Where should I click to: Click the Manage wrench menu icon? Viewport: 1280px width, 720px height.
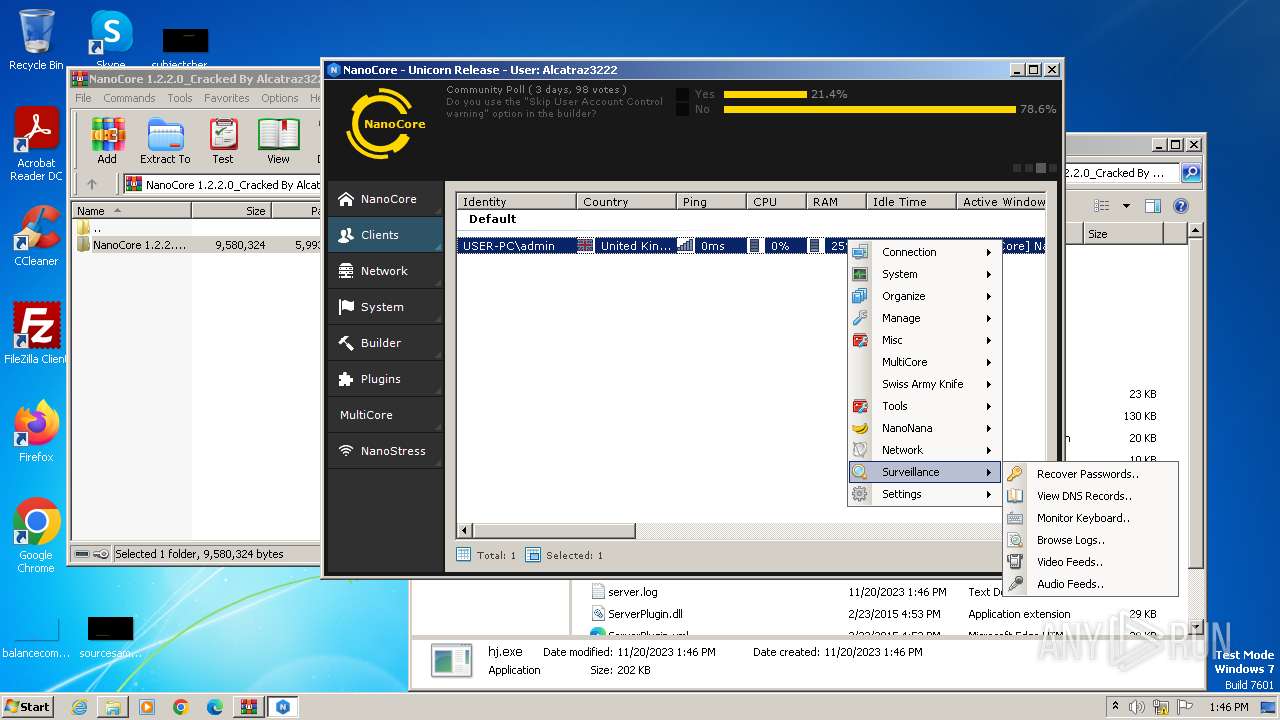pos(860,318)
